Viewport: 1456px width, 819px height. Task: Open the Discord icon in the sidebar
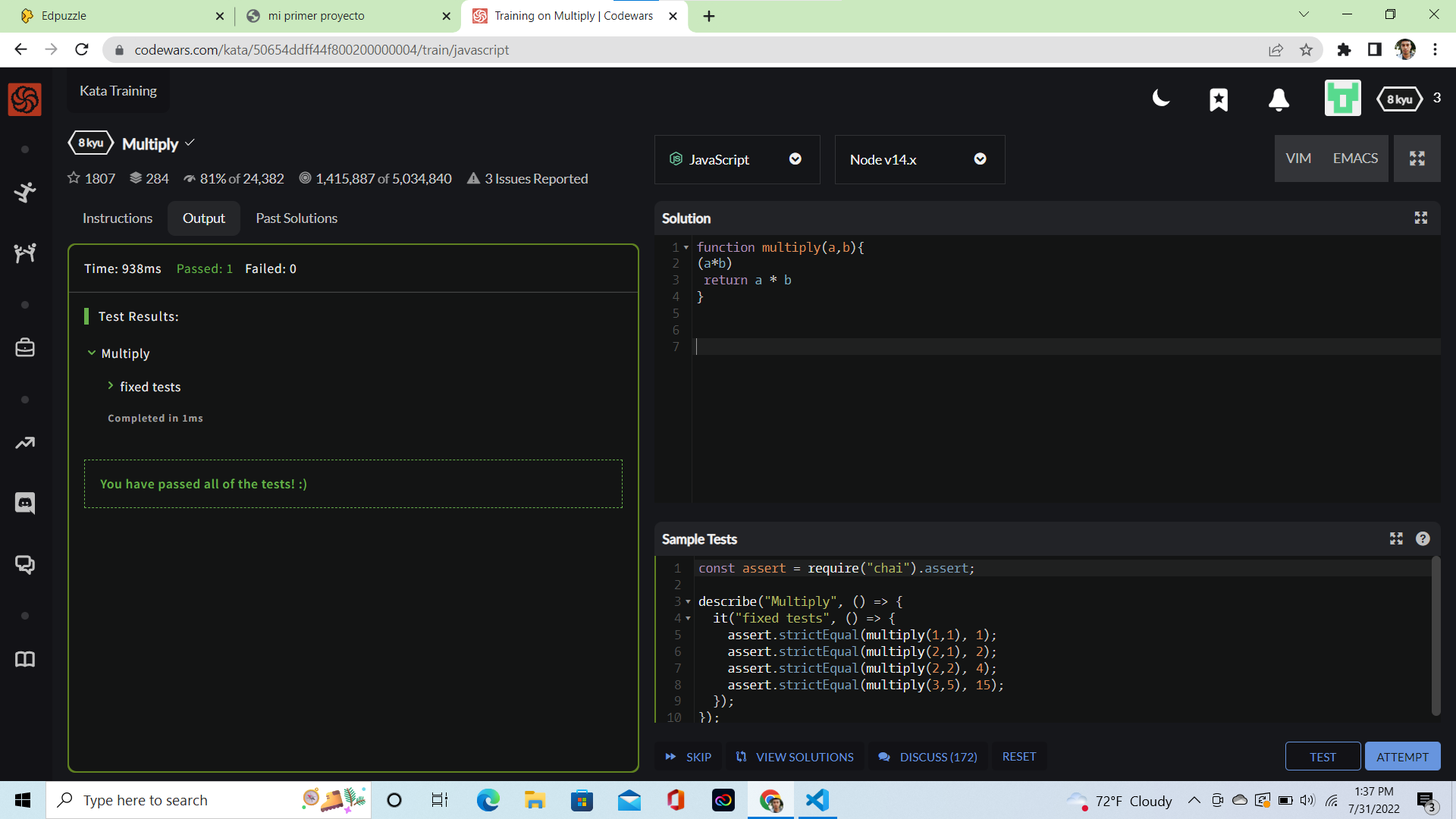click(x=25, y=502)
